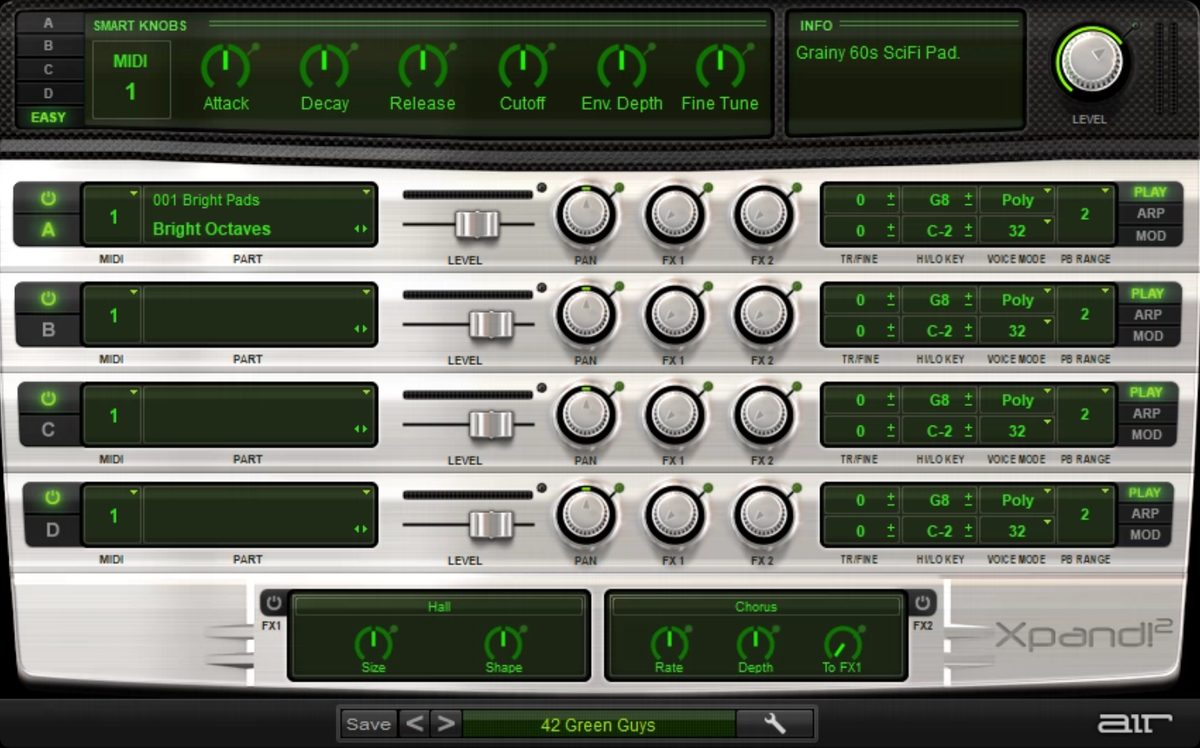Select smart knobs tab D

coord(48,93)
